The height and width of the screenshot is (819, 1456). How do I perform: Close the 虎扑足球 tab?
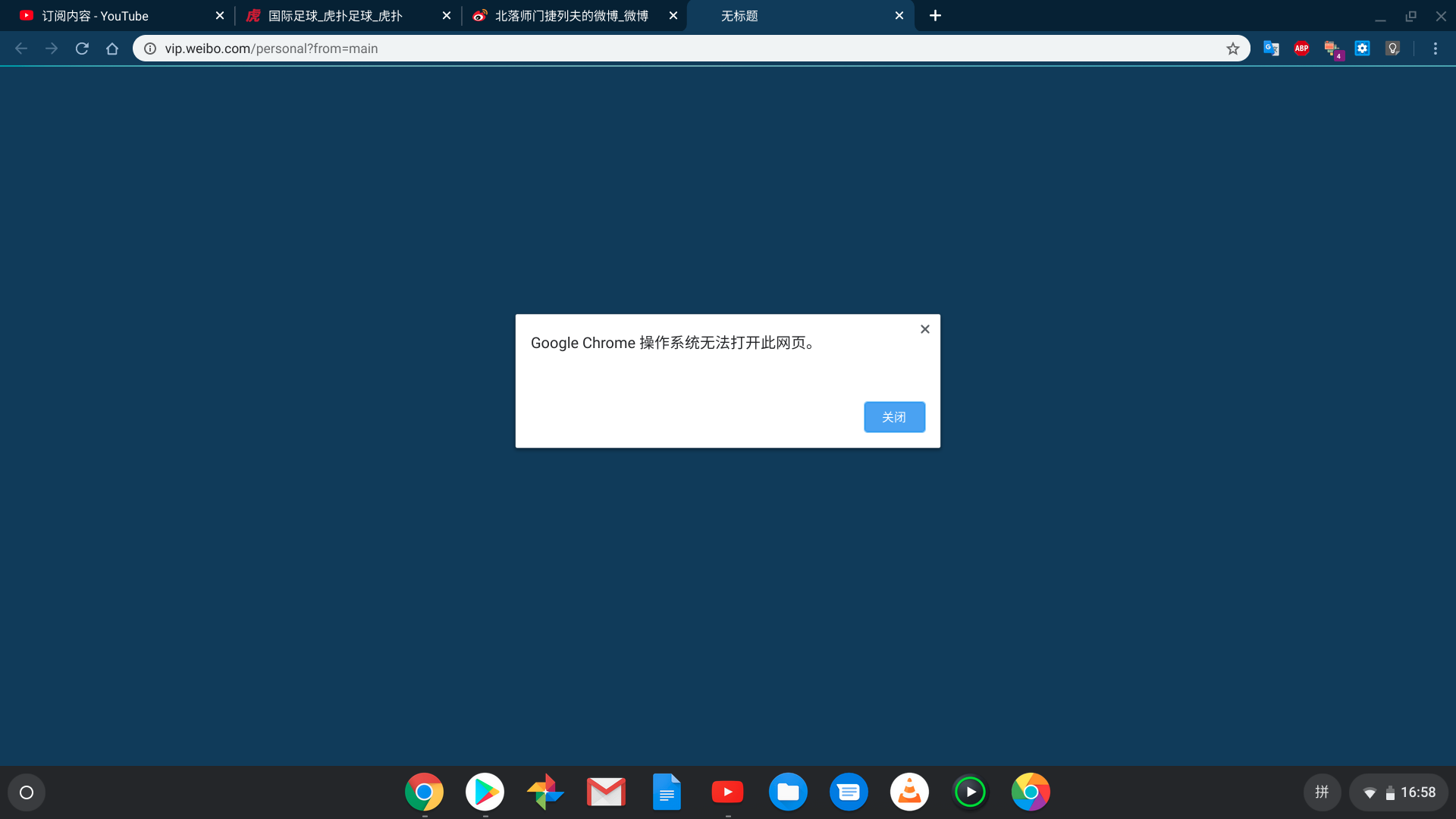click(x=447, y=16)
